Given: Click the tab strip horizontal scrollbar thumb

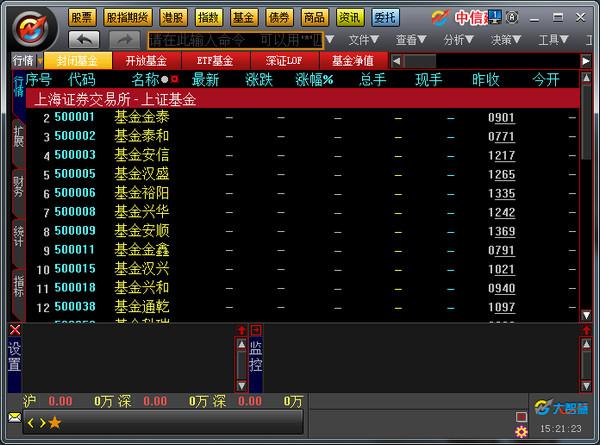Looking at the screenshot, I should 420,61.
